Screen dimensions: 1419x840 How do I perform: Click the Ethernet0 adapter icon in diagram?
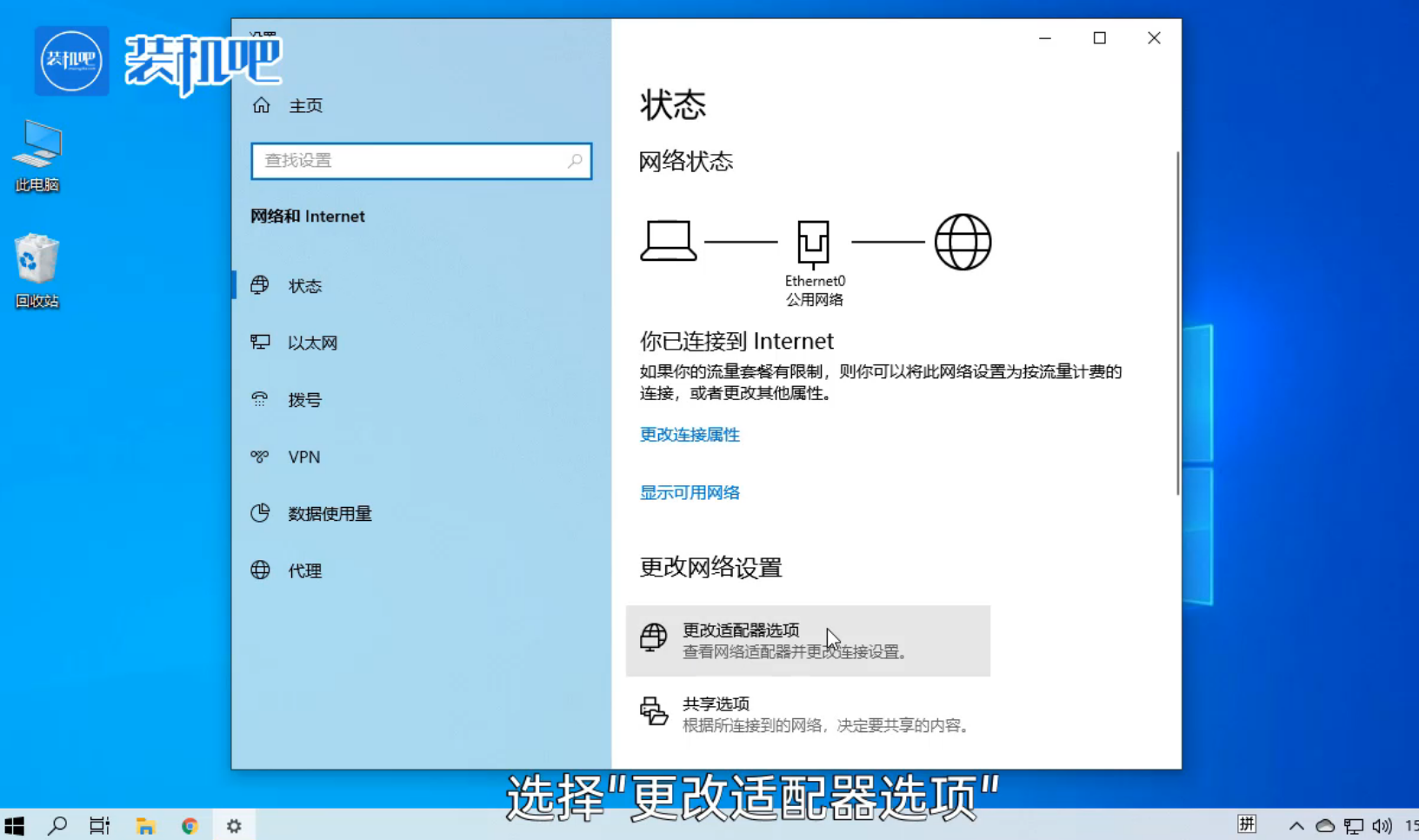pyautogui.click(x=813, y=243)
